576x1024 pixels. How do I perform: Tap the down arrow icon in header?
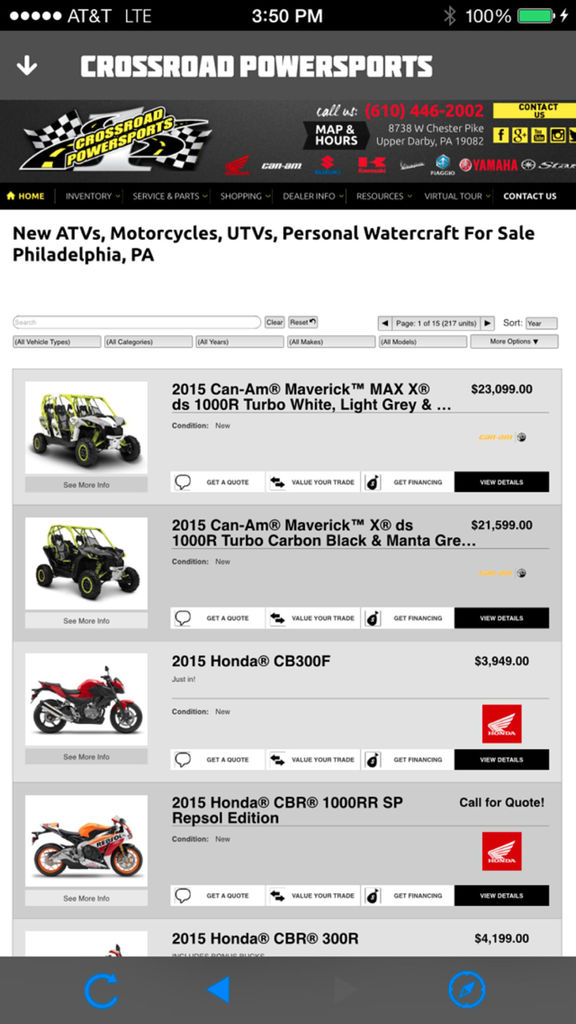[26, 66]
